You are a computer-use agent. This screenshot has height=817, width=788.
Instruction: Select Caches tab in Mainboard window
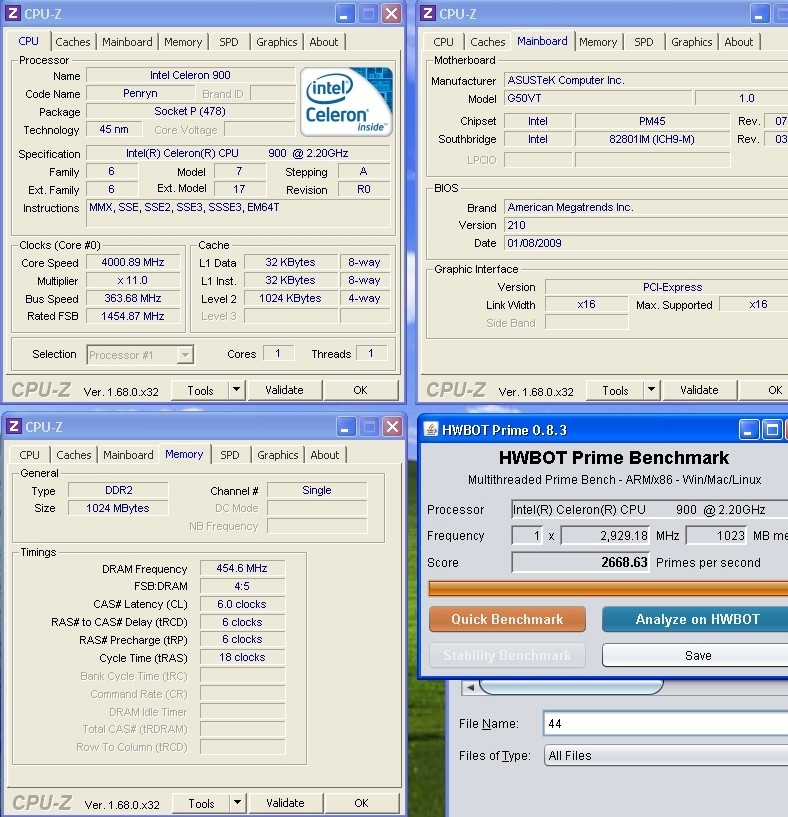(488, 42)
